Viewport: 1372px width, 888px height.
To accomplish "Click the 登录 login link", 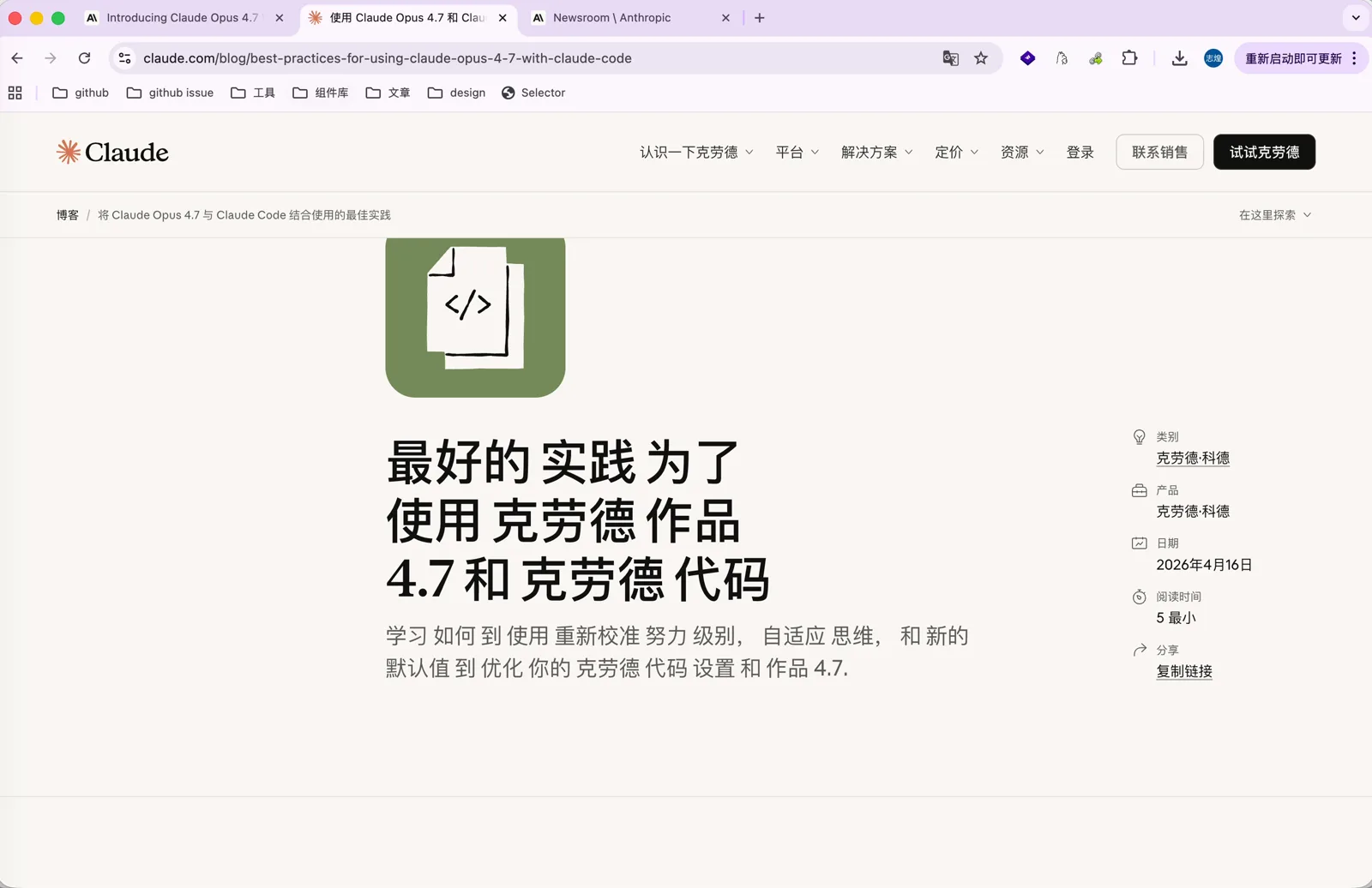I will 1080,153.
